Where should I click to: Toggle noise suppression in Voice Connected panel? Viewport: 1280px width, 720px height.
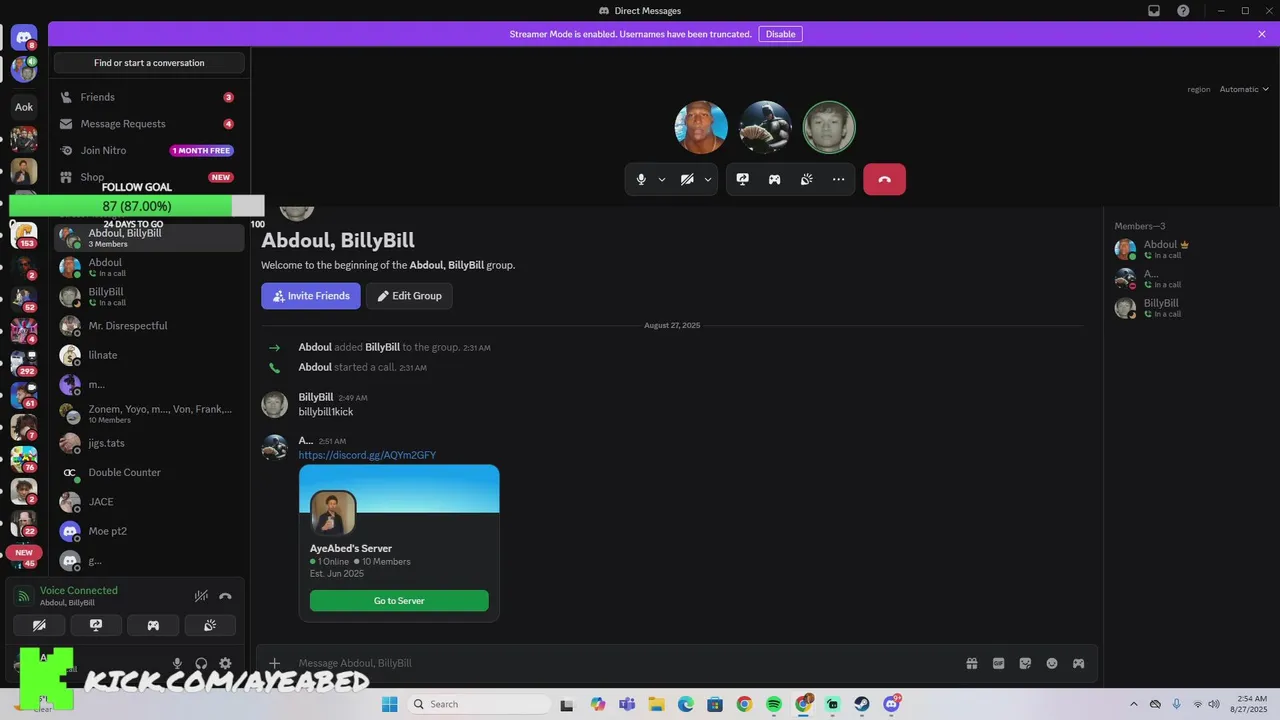click(x=201, y=596)
